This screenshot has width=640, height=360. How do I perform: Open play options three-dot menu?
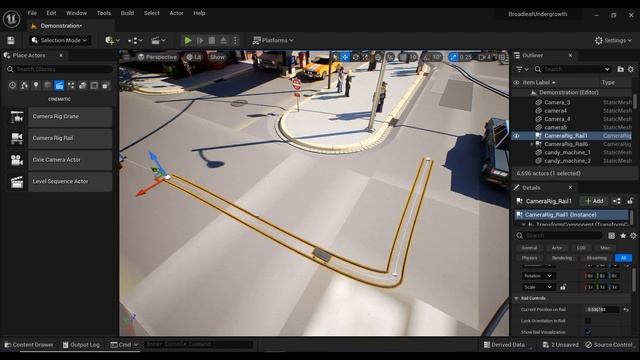235,40
